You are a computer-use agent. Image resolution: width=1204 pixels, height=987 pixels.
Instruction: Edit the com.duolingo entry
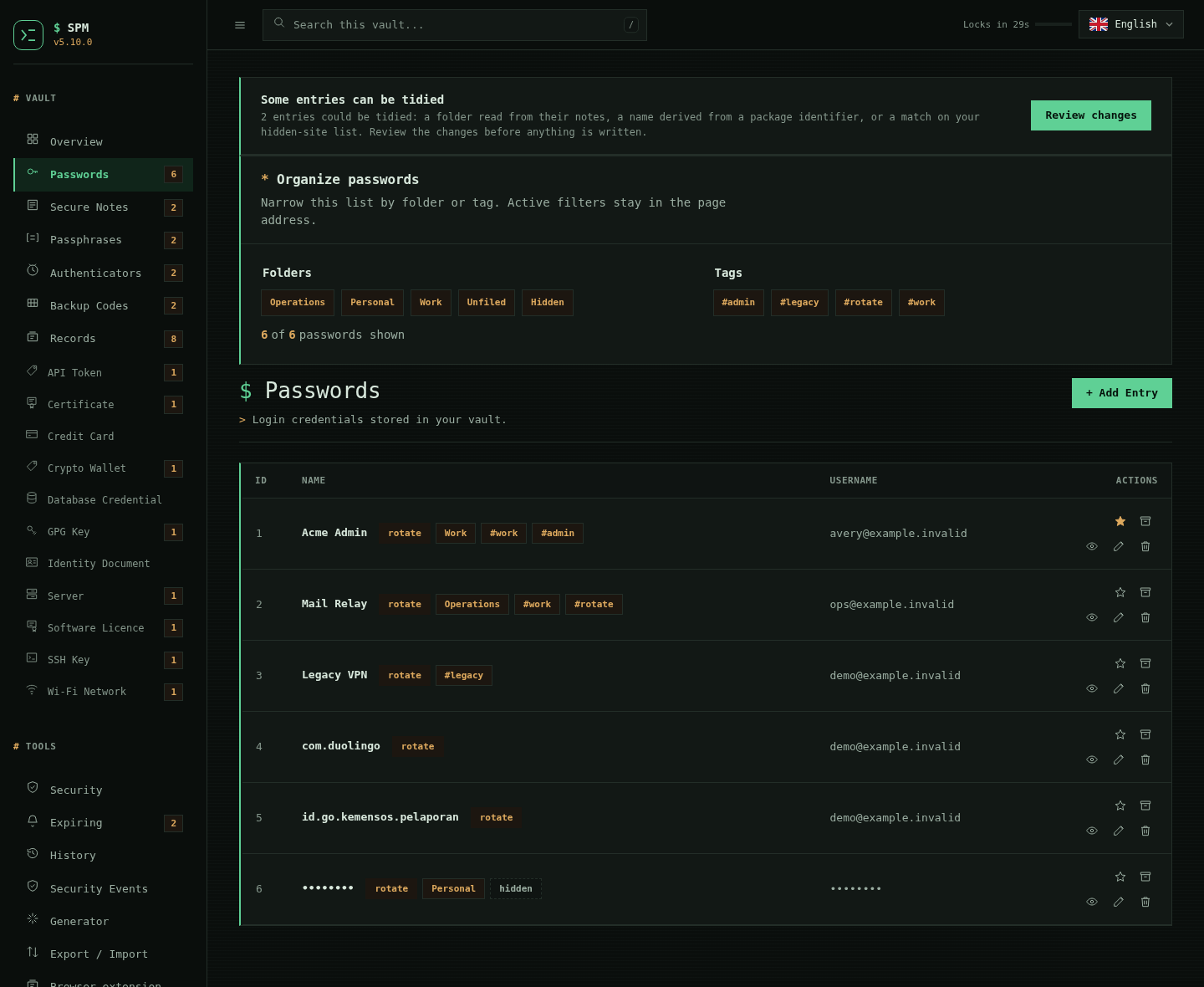tap(1119, 759)
